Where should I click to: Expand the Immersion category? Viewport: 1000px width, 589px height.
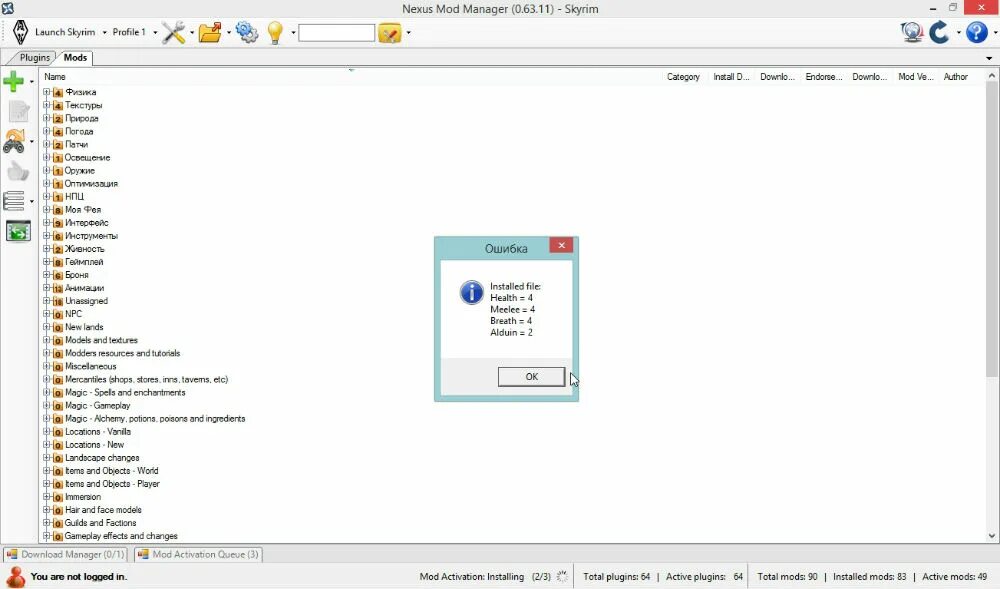click(x=47, y=497)
